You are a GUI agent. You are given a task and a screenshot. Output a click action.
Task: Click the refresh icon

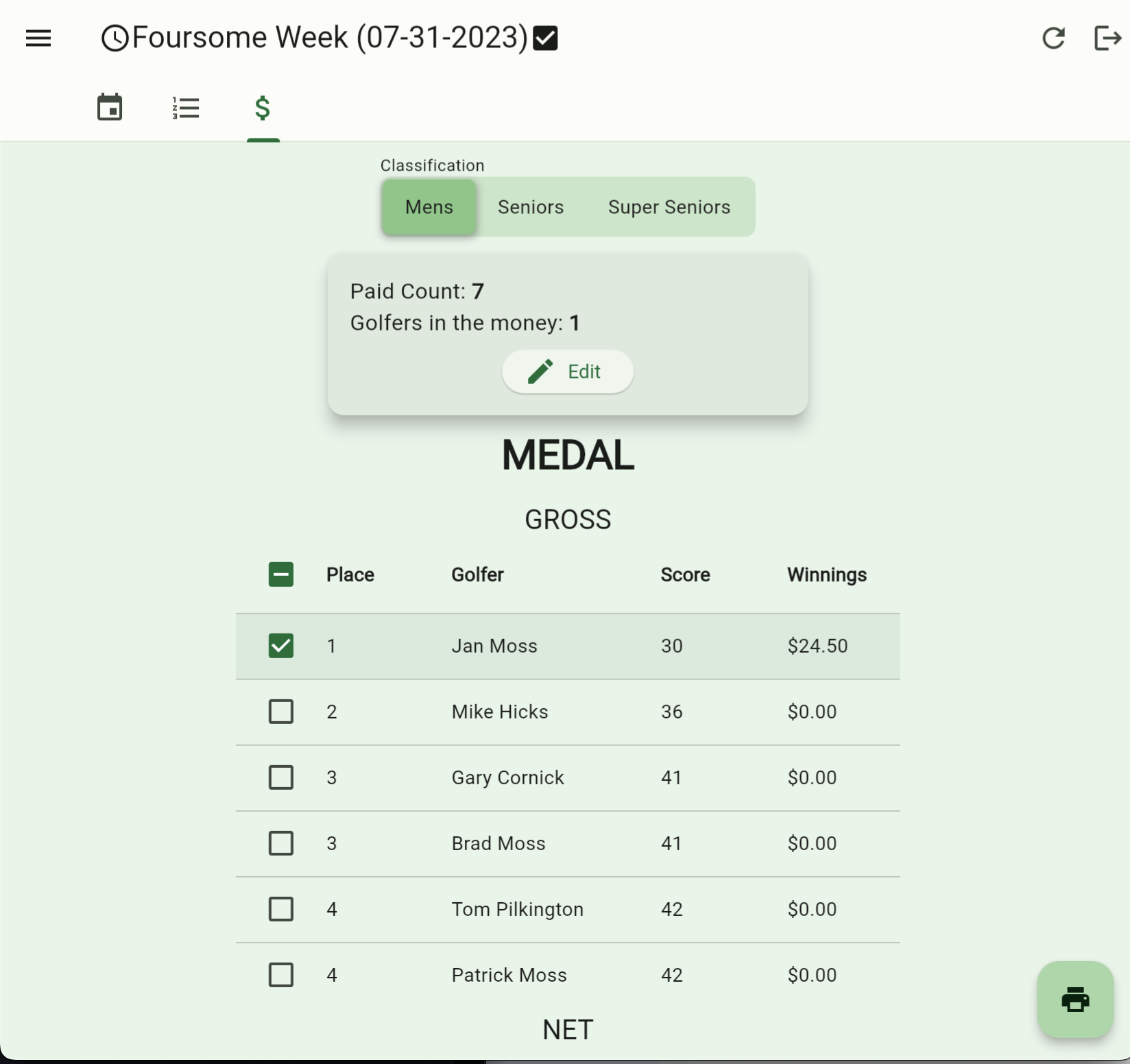pos(1053,38)
